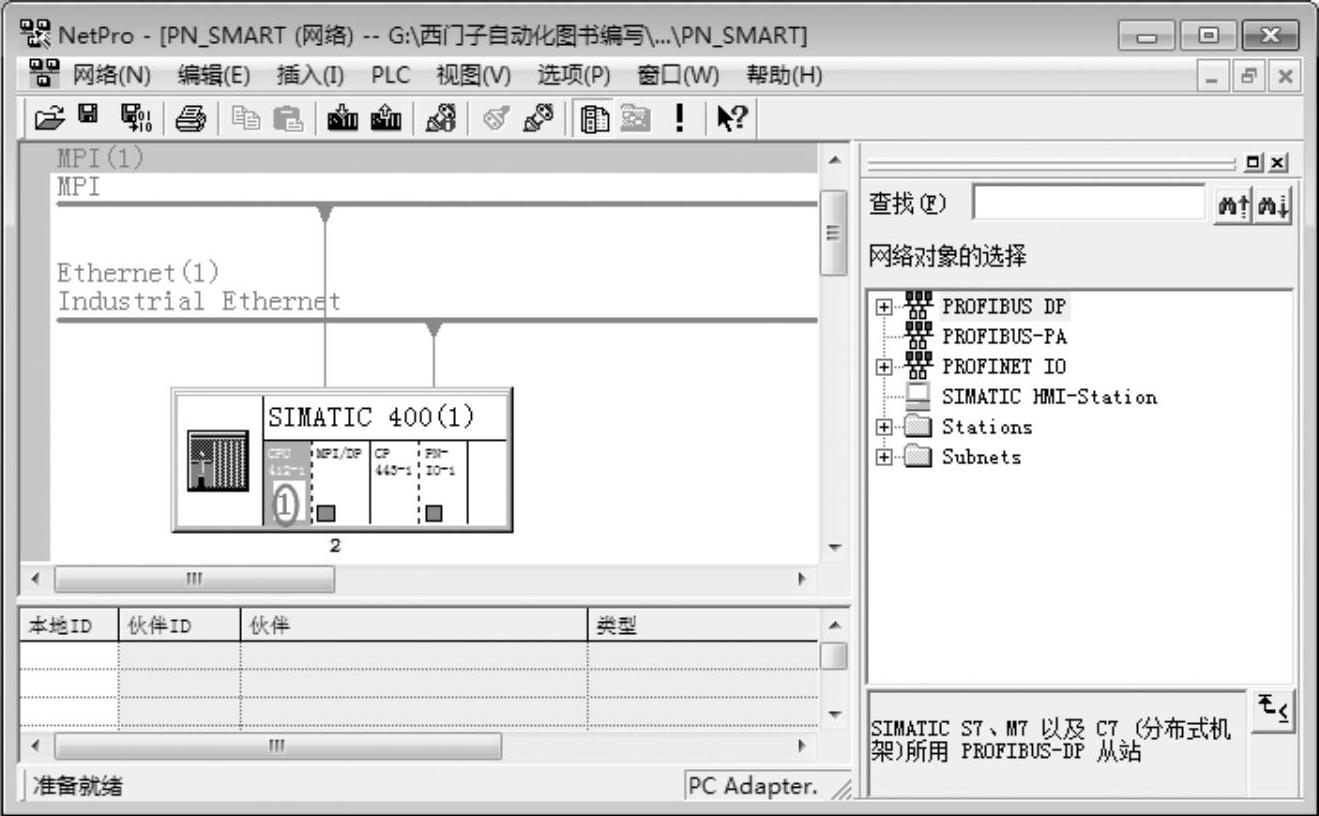This screenshot has height=816, width=1319.
Task: Select PROFIBUS DP in the catalog tree
Action: tap(1004, 306)
